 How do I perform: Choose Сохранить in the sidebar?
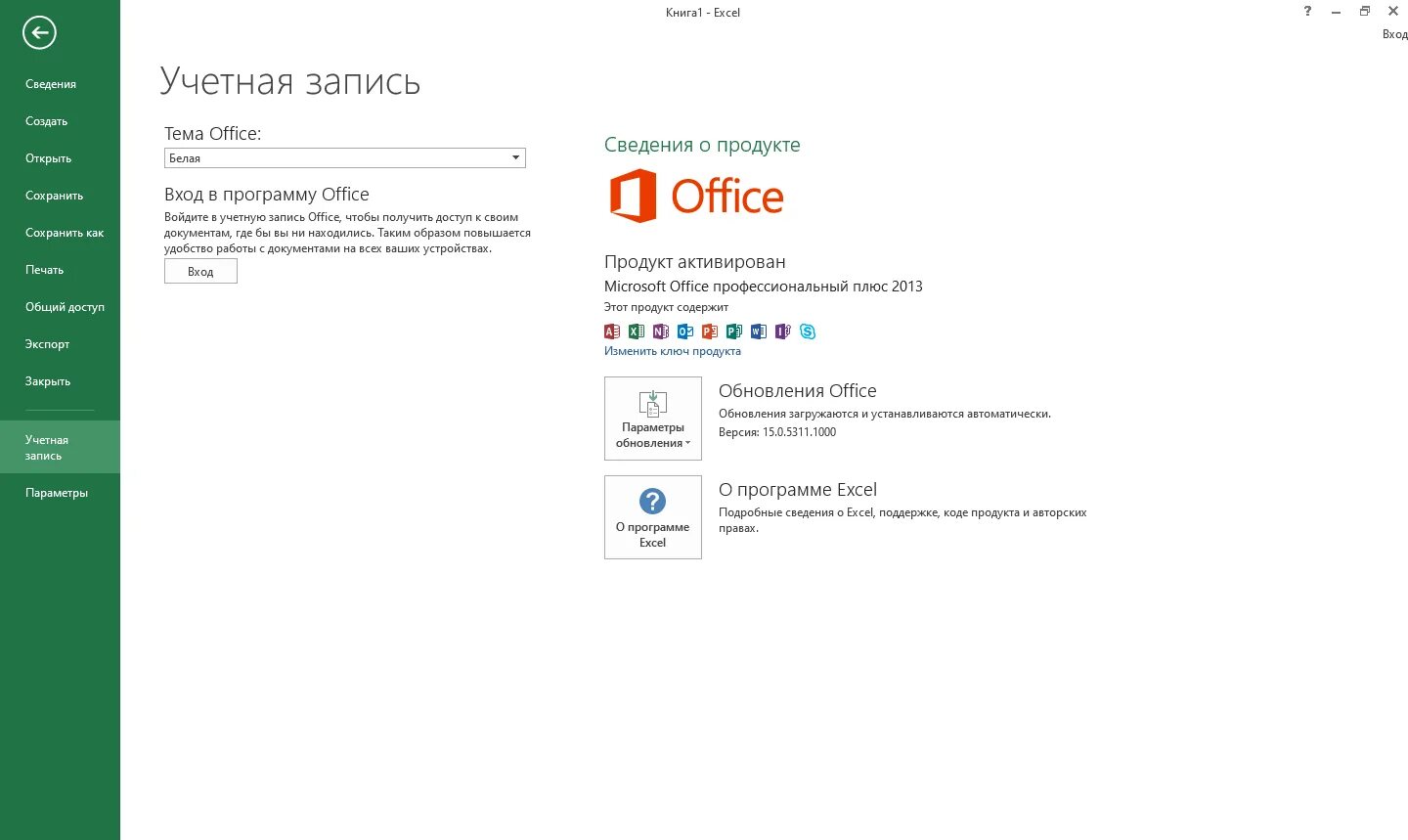(60, 196)
